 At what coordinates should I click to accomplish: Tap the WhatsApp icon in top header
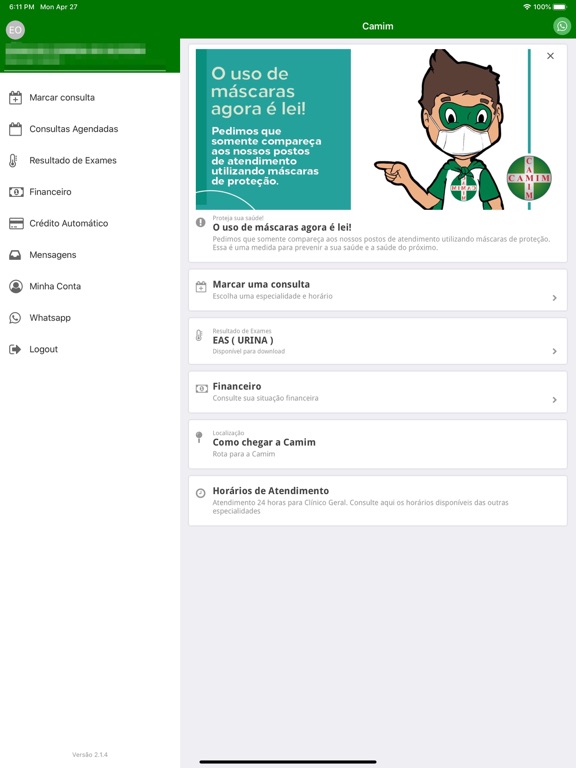coord(562,26)
